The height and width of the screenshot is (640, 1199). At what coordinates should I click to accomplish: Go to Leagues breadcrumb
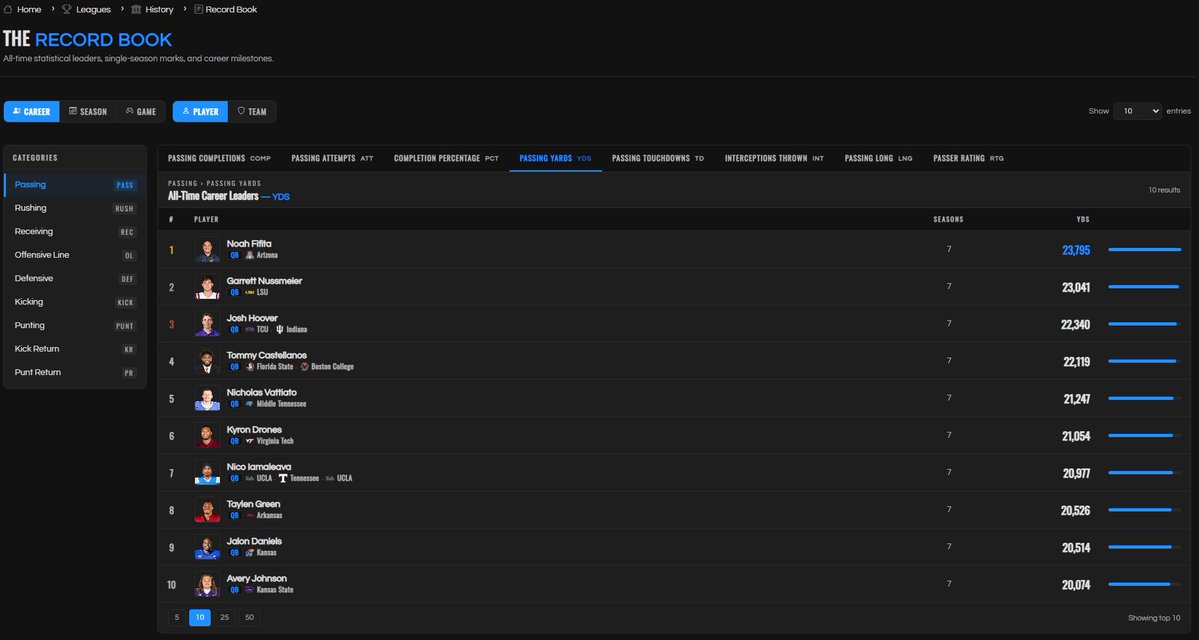click(x=86, y=9)
